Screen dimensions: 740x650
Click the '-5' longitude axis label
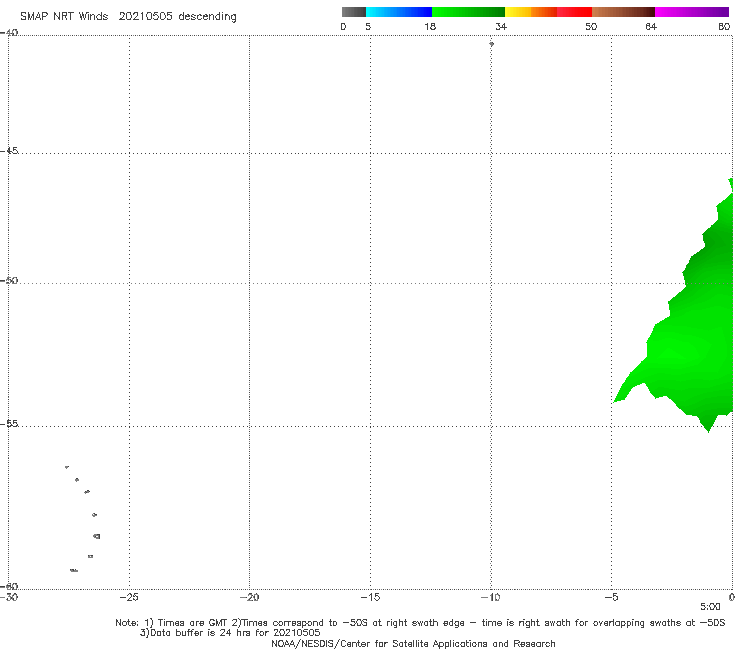pos(611,597)
